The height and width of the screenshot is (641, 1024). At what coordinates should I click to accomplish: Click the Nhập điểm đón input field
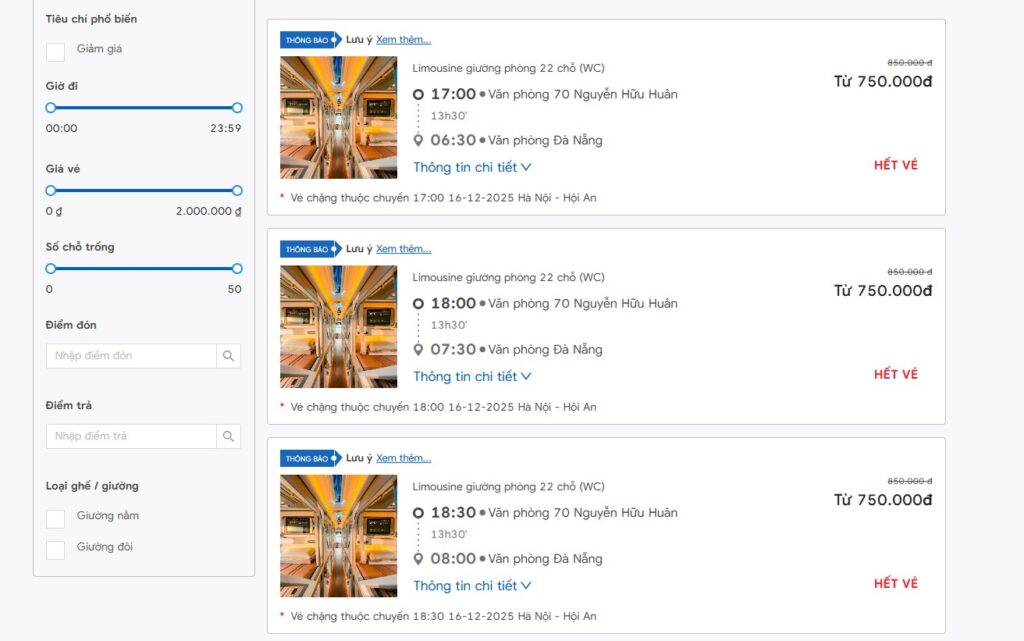tap(130, 356)
